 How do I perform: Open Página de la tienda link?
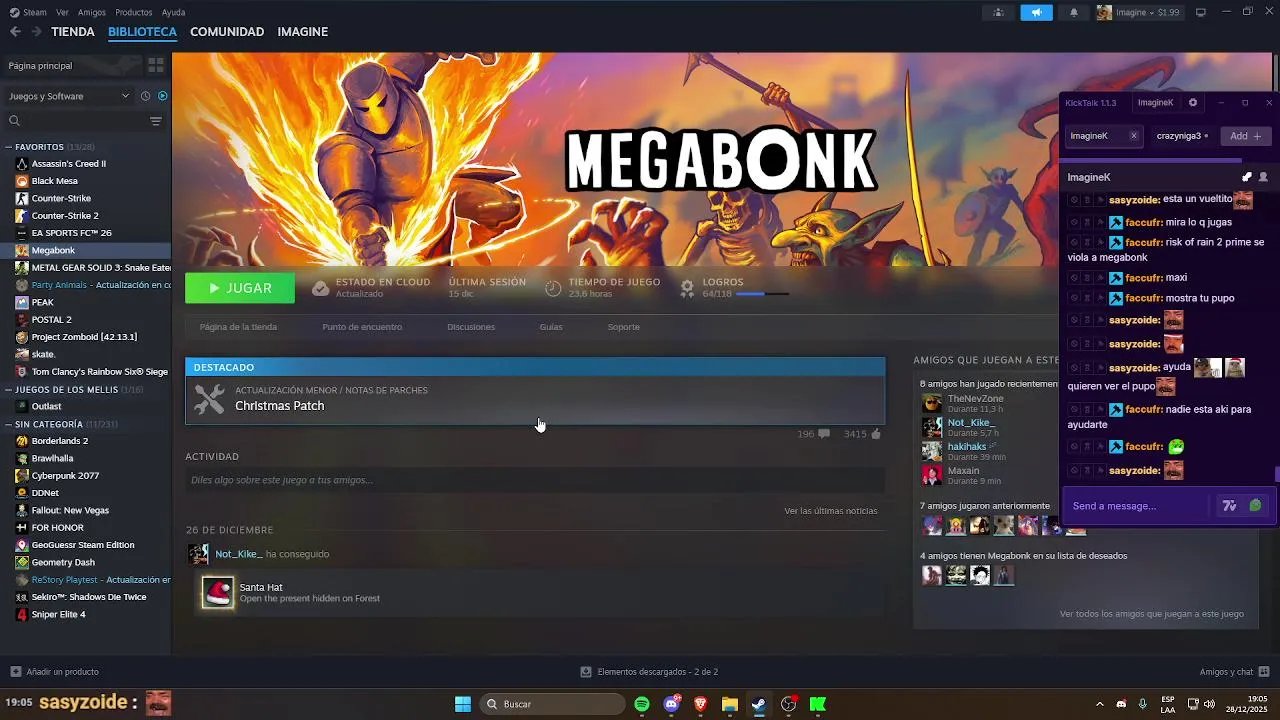coord(238,327)
